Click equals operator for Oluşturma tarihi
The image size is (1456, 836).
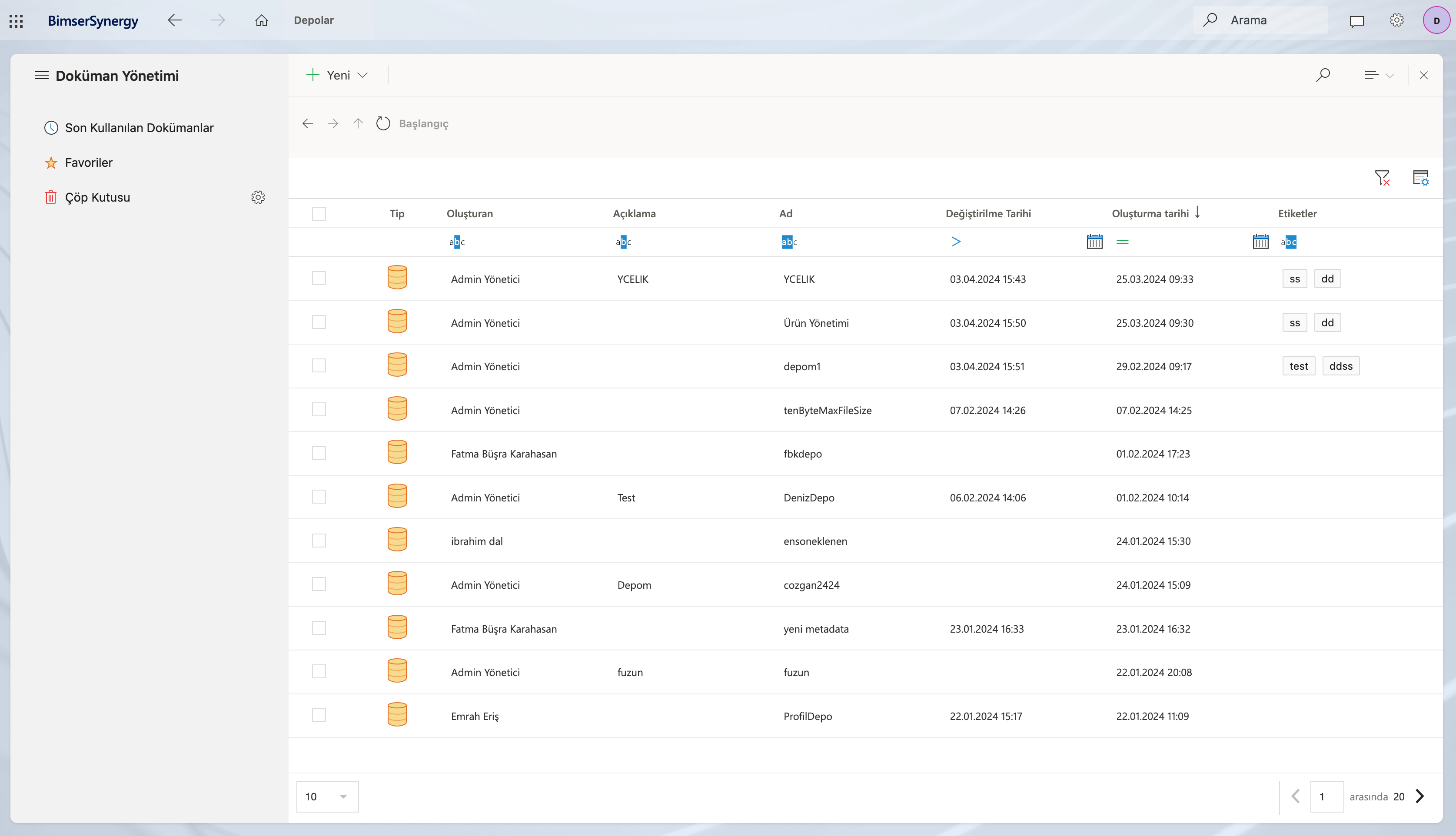pyautogui.click(x=1123, y=242)
